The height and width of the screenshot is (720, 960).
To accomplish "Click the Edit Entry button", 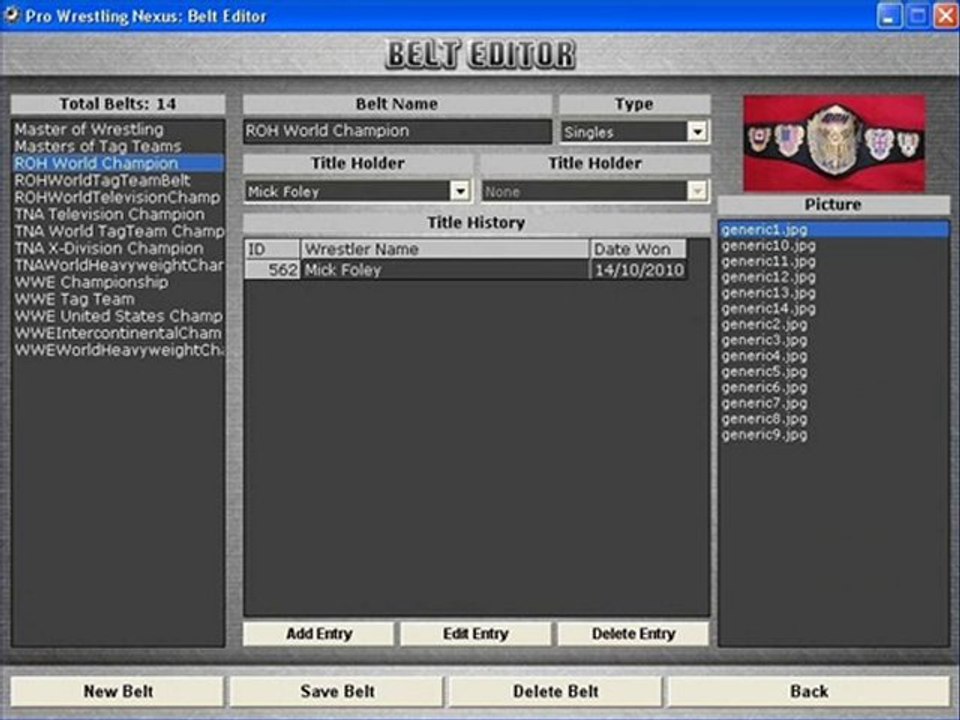I will click(476, 634).
